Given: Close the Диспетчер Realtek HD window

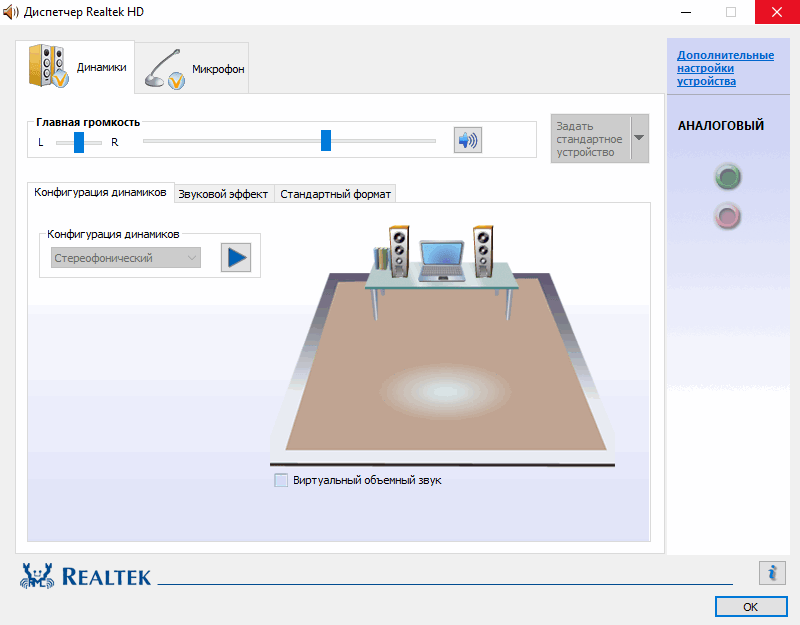Looking at the screenshot, I should coord(777,12).
